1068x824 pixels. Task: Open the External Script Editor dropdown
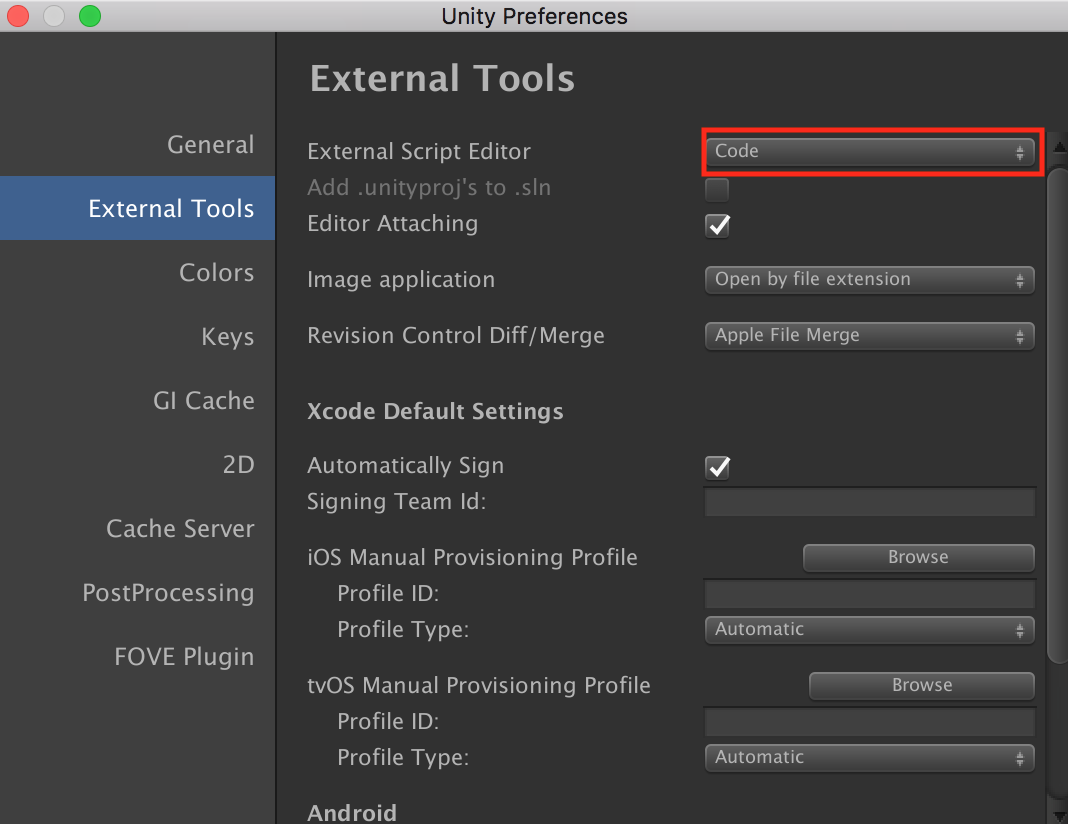tap(870, 152)
